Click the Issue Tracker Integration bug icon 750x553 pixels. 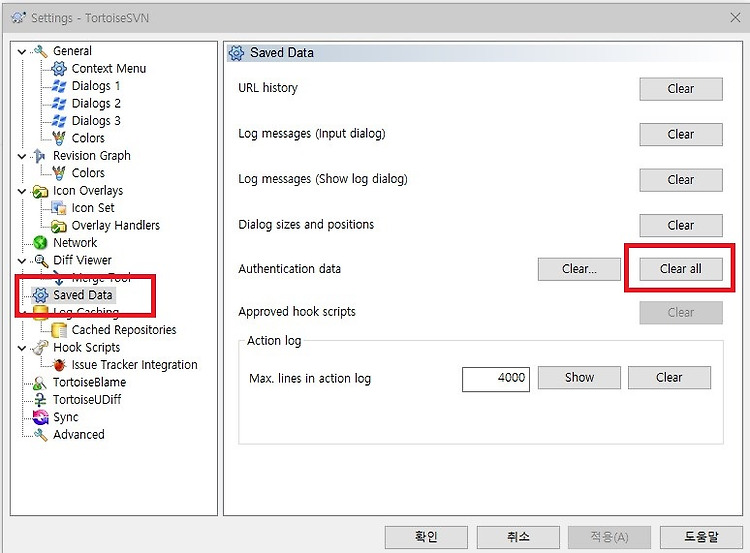point(59,365)
